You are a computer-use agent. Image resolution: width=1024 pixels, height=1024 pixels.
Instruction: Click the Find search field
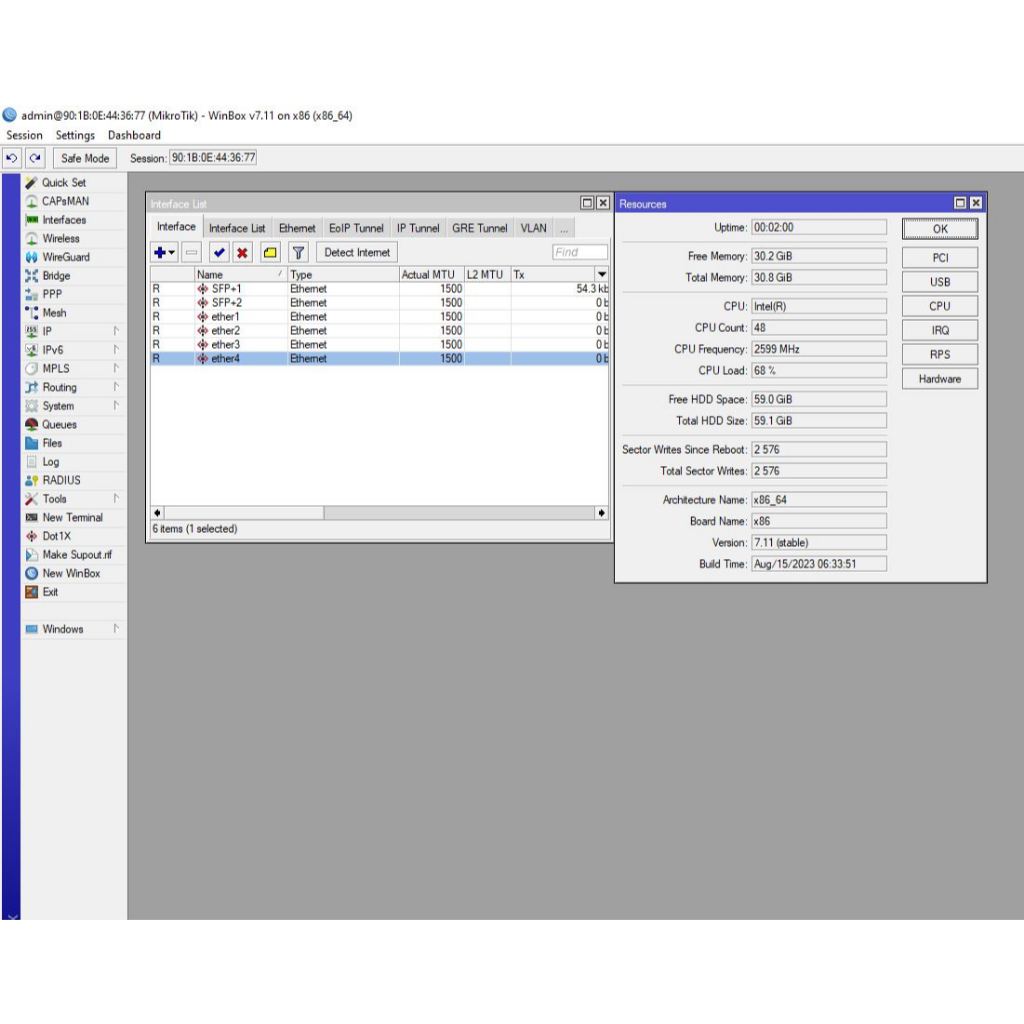tap(580, 253)
